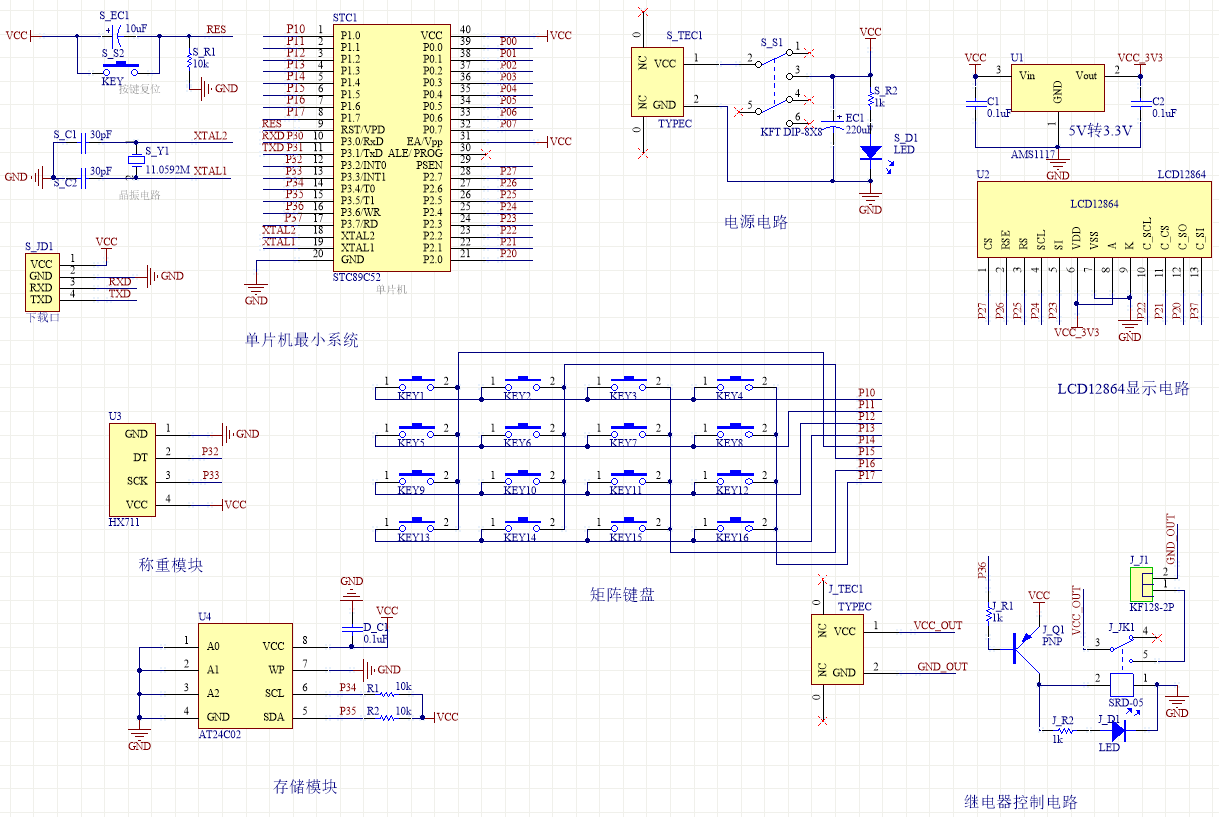Click the P17 net label beside keypad

coord(867,476)
